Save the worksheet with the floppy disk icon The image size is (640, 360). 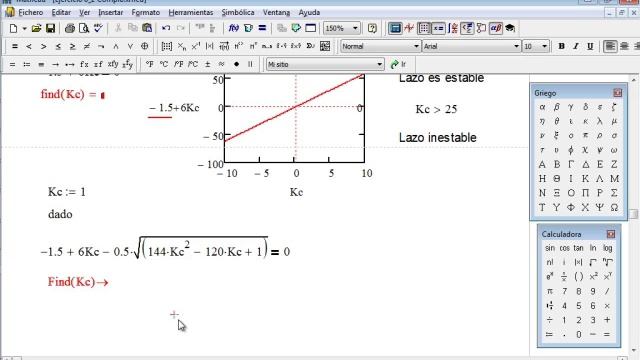click(50, 28)
